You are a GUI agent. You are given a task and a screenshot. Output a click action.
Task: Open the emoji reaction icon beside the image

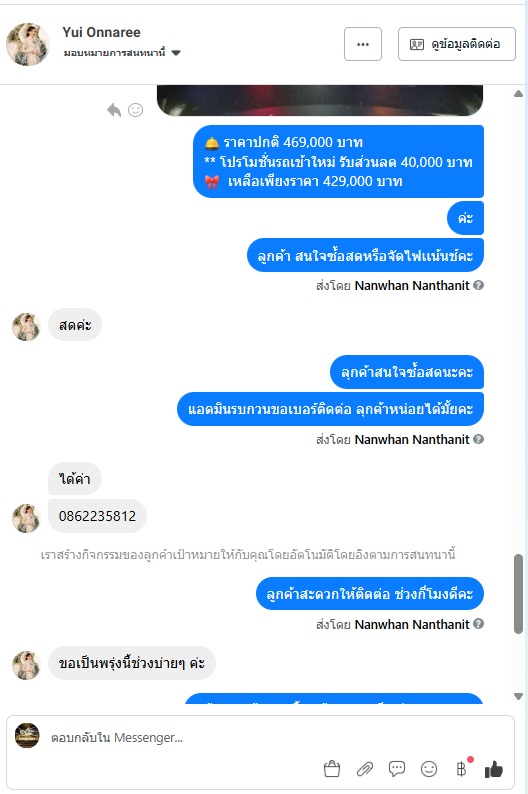tap(135, 110)
